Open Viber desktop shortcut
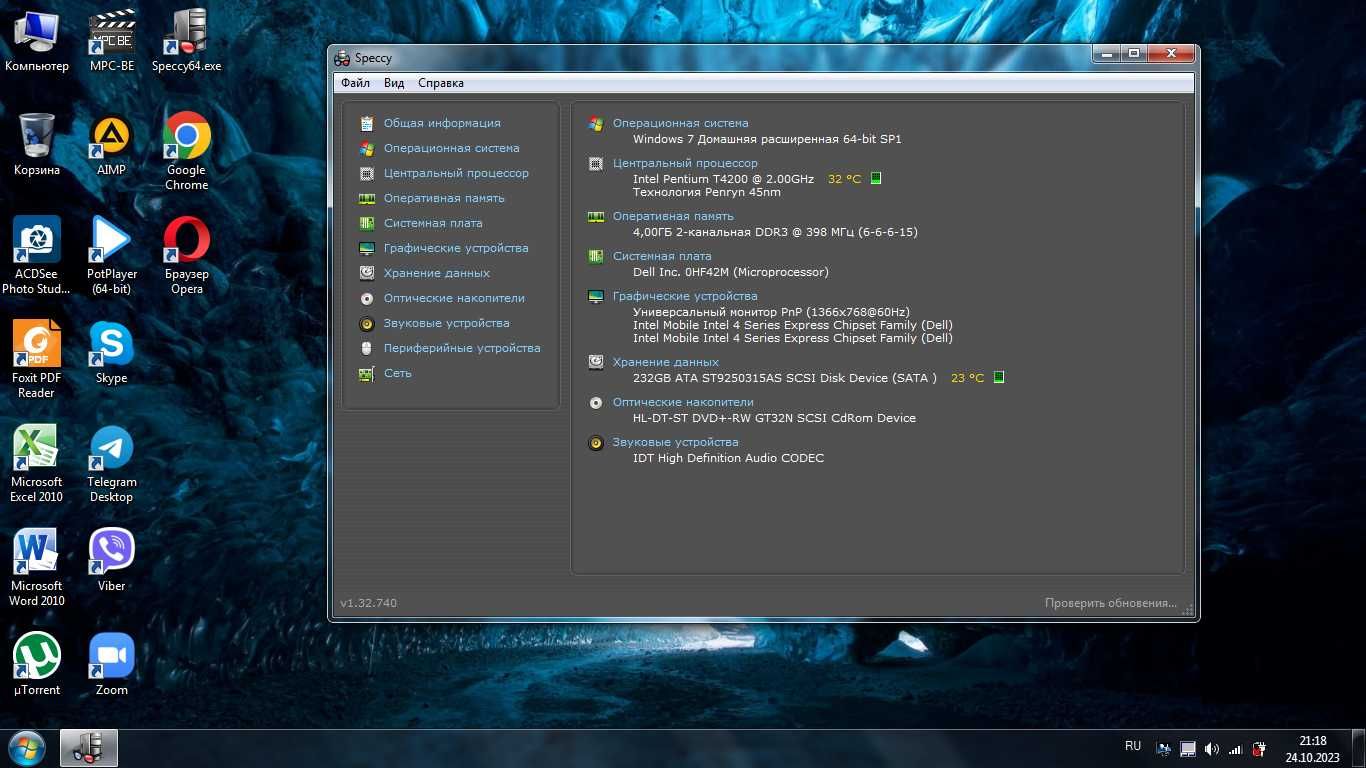This screenshot has width=1366, height=768. [112, 560]
